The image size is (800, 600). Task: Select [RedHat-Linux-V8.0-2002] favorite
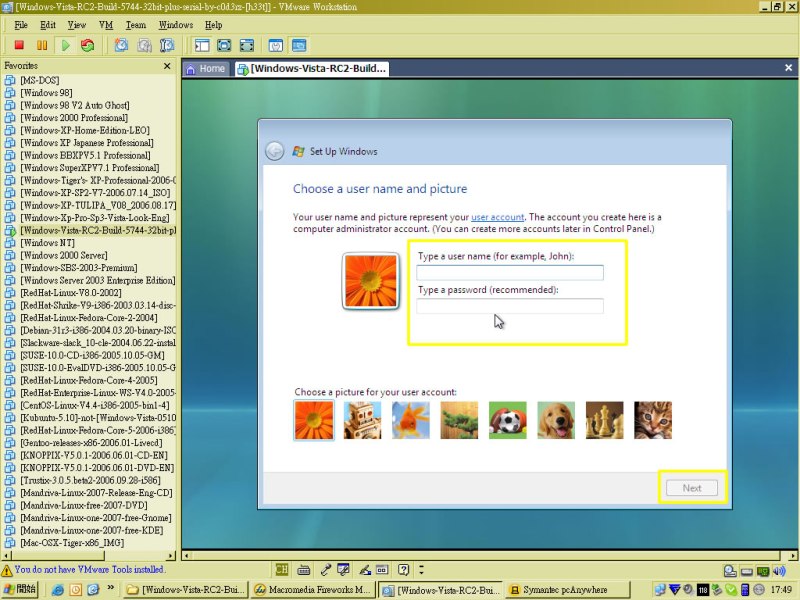70,293
